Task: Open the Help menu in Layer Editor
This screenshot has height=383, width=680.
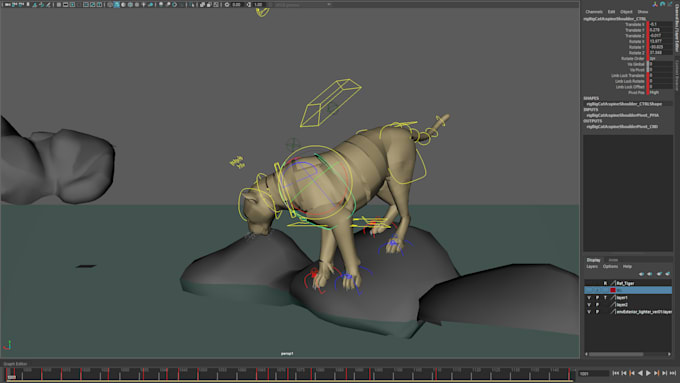Action: click(x=627, y=266)
